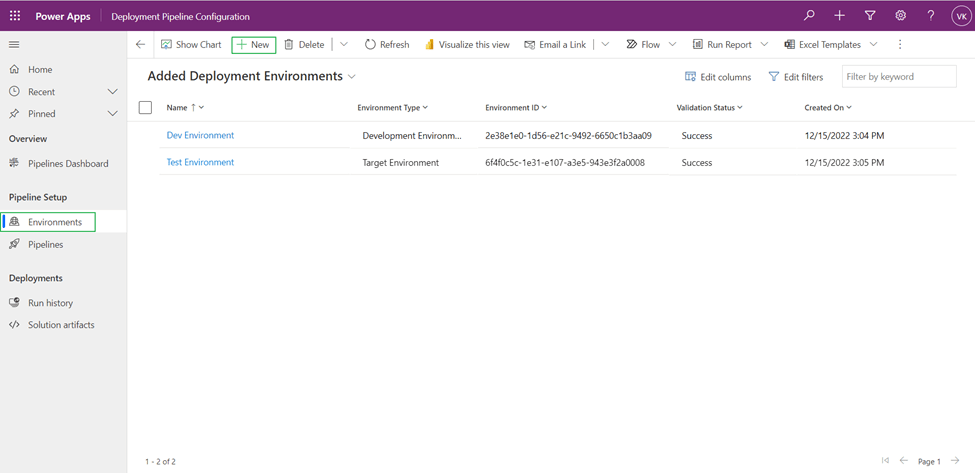The image size is (975, 473).
Task: Go to Pipelines in the sidebar
Action: pos(45,244)
